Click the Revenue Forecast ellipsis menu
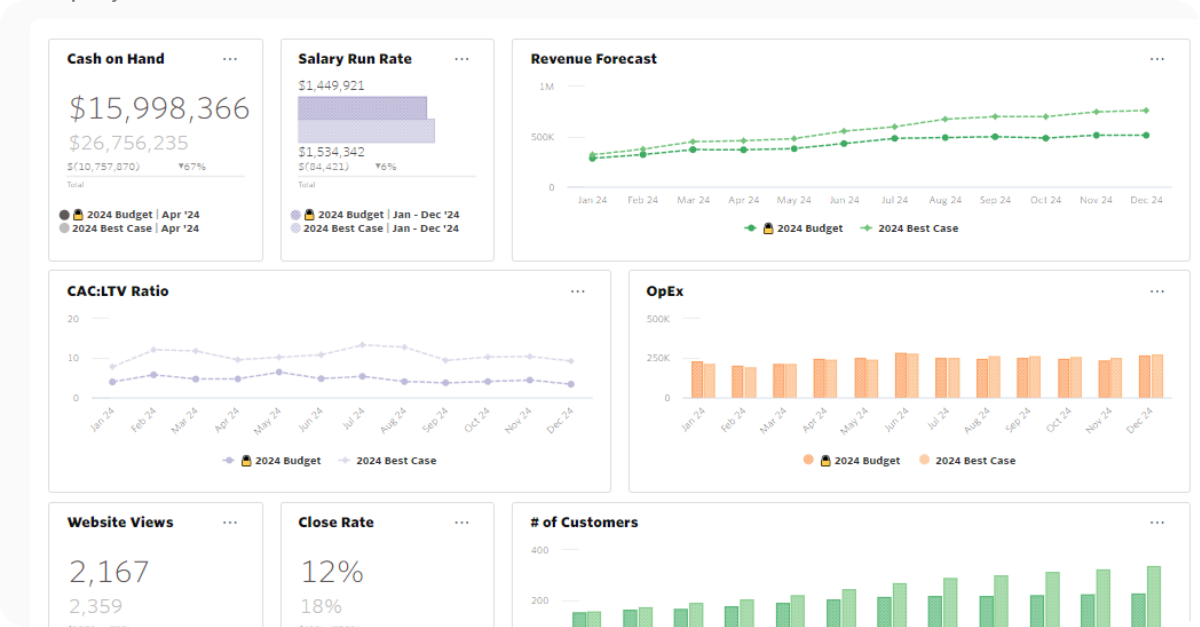 [1156, 59]
